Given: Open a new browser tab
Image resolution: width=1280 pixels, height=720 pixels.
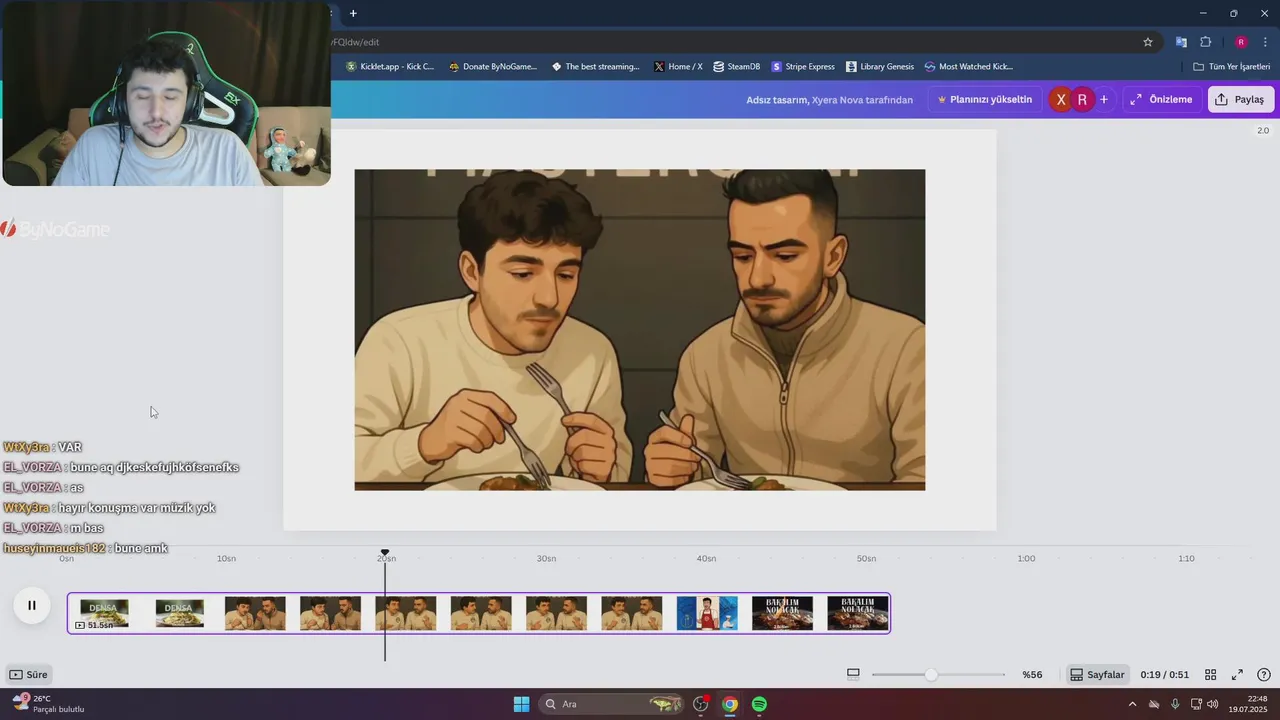Looking at the screenshot, I should pos(353,13).
